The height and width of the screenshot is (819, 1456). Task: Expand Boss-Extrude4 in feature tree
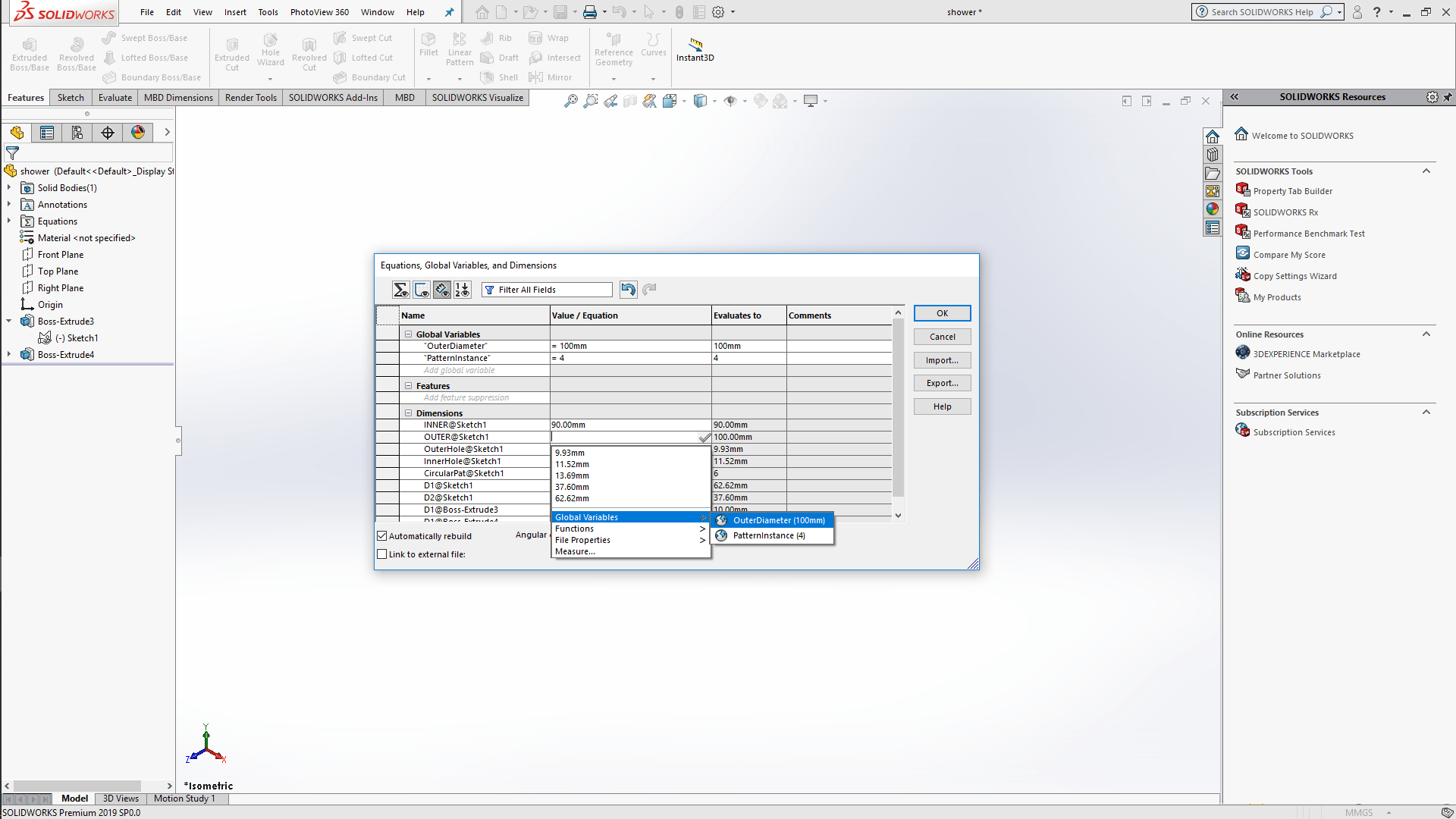pos(9,355)
